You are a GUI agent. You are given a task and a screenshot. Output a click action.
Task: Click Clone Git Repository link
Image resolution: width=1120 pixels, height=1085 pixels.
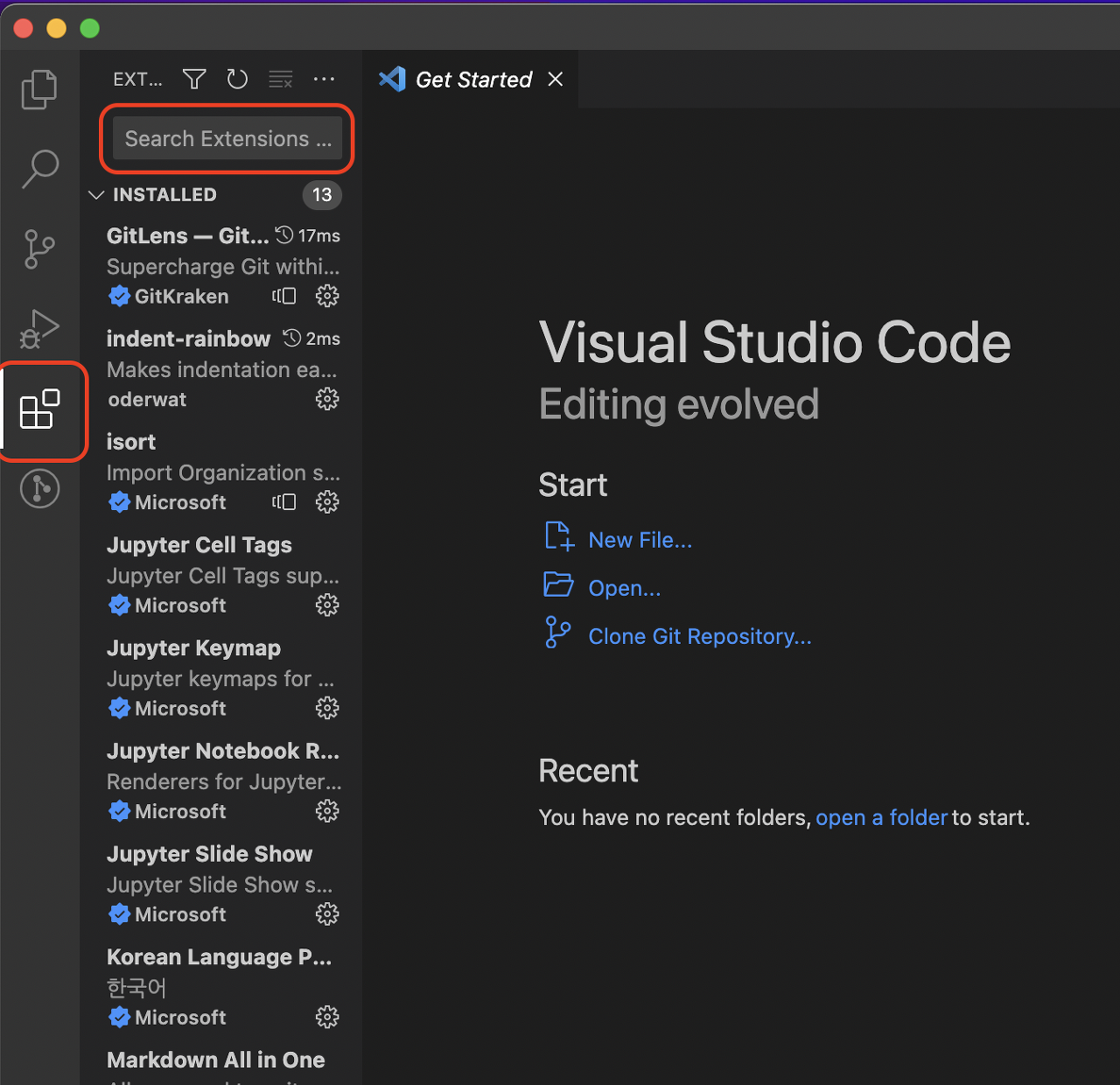[x=700, y=636]
